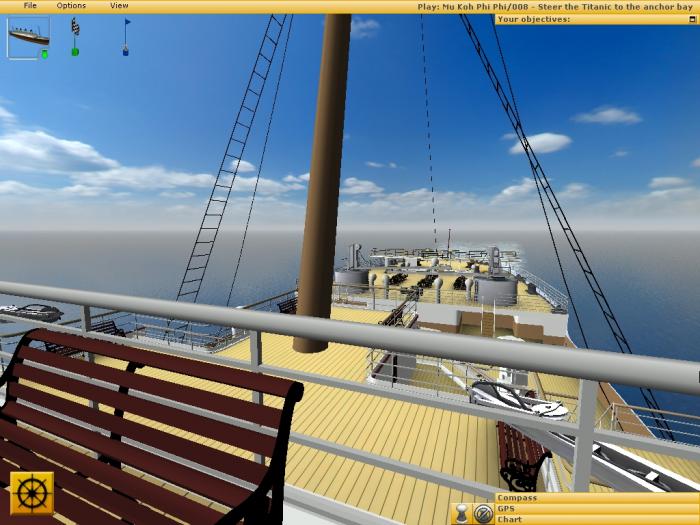Click the joystick pawn icon
The image size is (700, 525).
click(462, 514)
